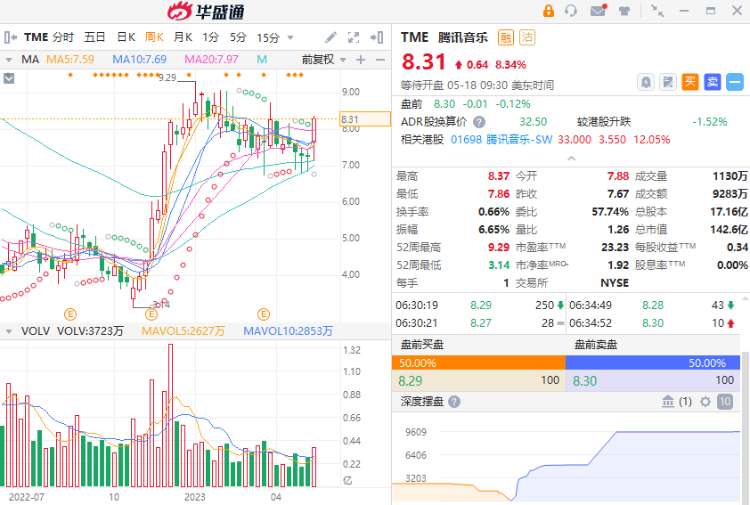Switch to 月K chart tab
The width and height of the screenshot is (750, 505).
(x=183, y=37)
